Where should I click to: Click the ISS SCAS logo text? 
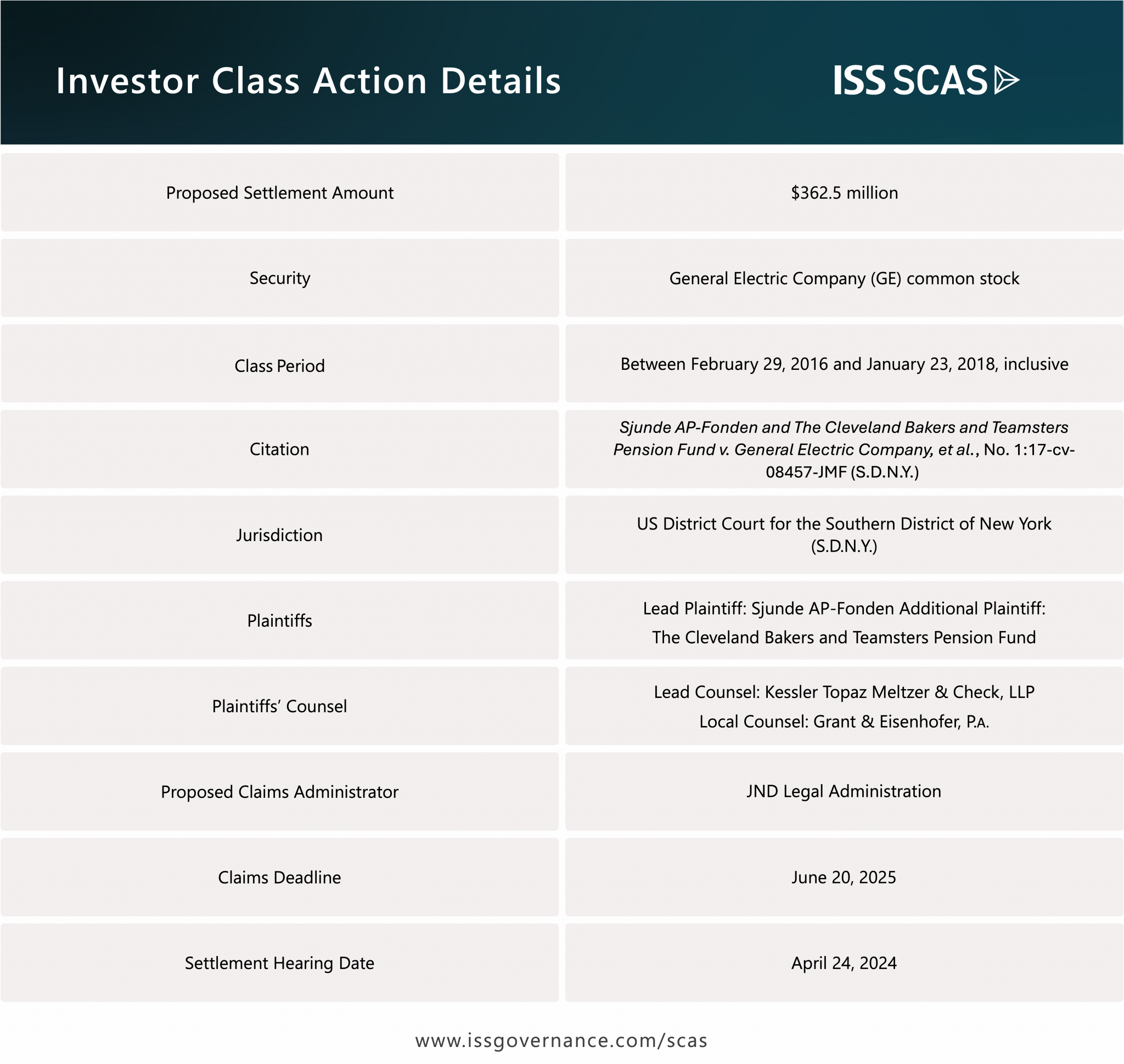911,80
